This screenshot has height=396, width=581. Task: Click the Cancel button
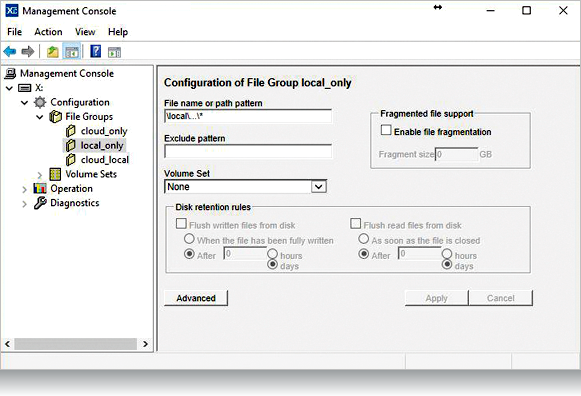point(500,298)
